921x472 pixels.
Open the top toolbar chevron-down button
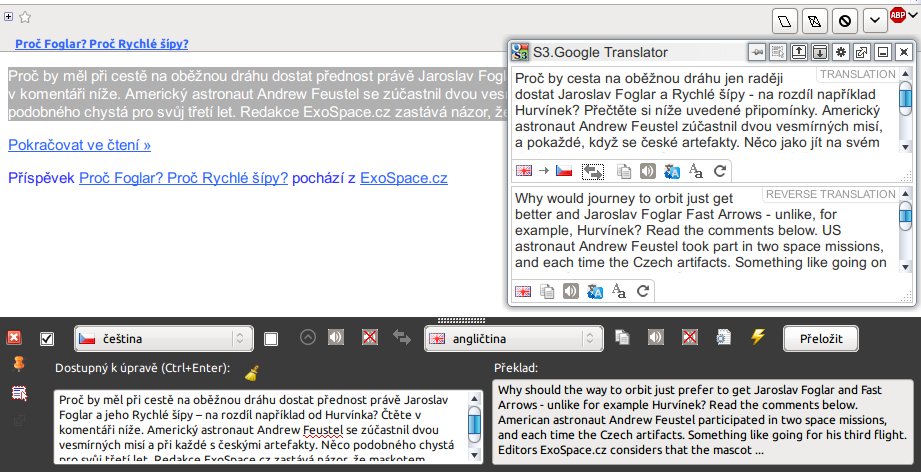875,21
